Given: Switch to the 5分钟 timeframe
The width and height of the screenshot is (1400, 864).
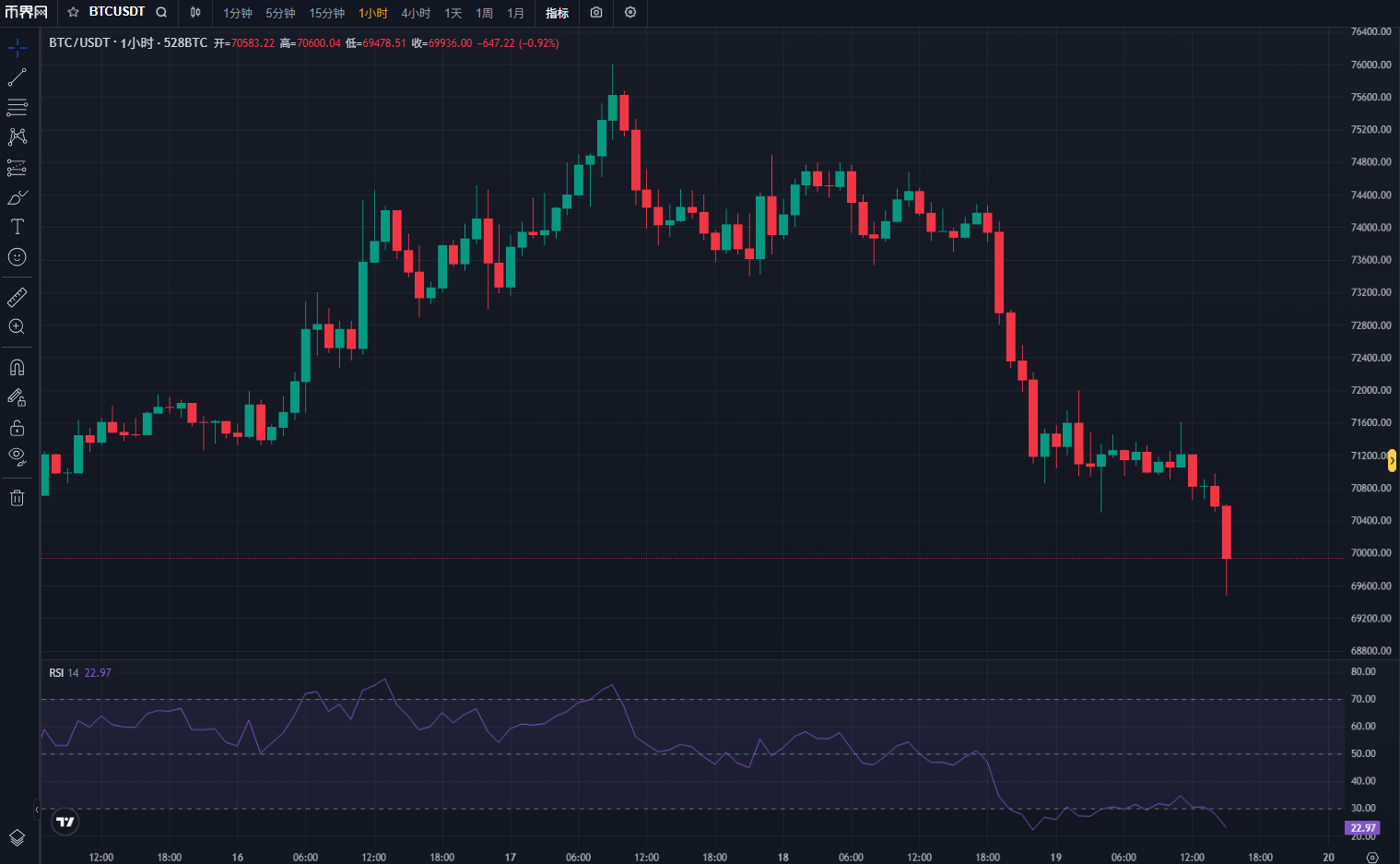Looking at the screenshot, I should pyautogui.click(x=281, y=13).
